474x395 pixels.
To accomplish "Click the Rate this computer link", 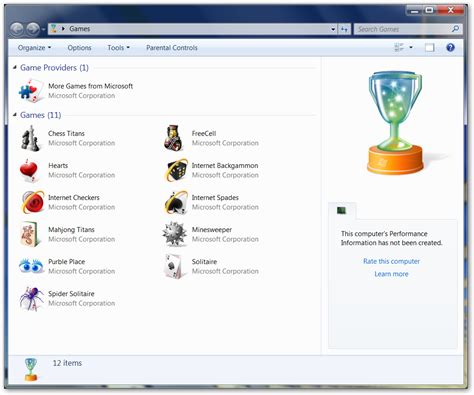I will pos(391,261).
